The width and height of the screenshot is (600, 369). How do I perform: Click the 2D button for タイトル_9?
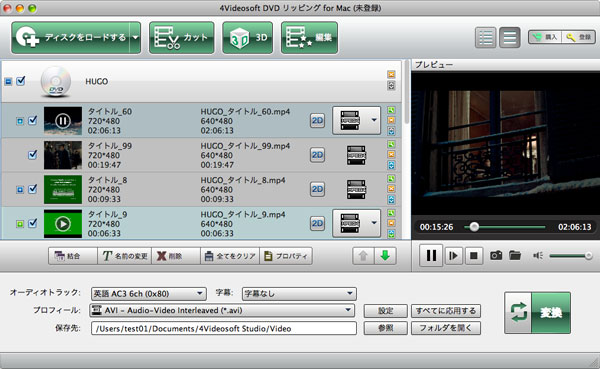click(x=317, y=223)
